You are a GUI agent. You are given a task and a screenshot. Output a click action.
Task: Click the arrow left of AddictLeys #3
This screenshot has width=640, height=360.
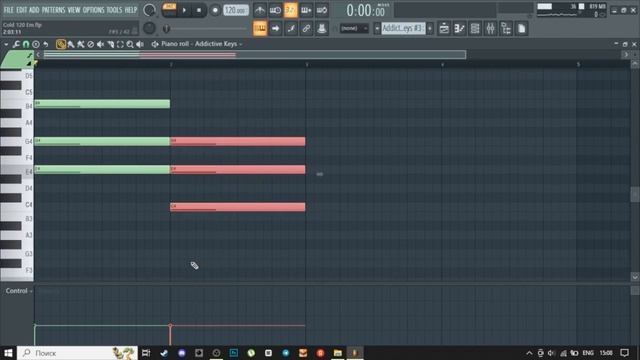coord(377,28)
